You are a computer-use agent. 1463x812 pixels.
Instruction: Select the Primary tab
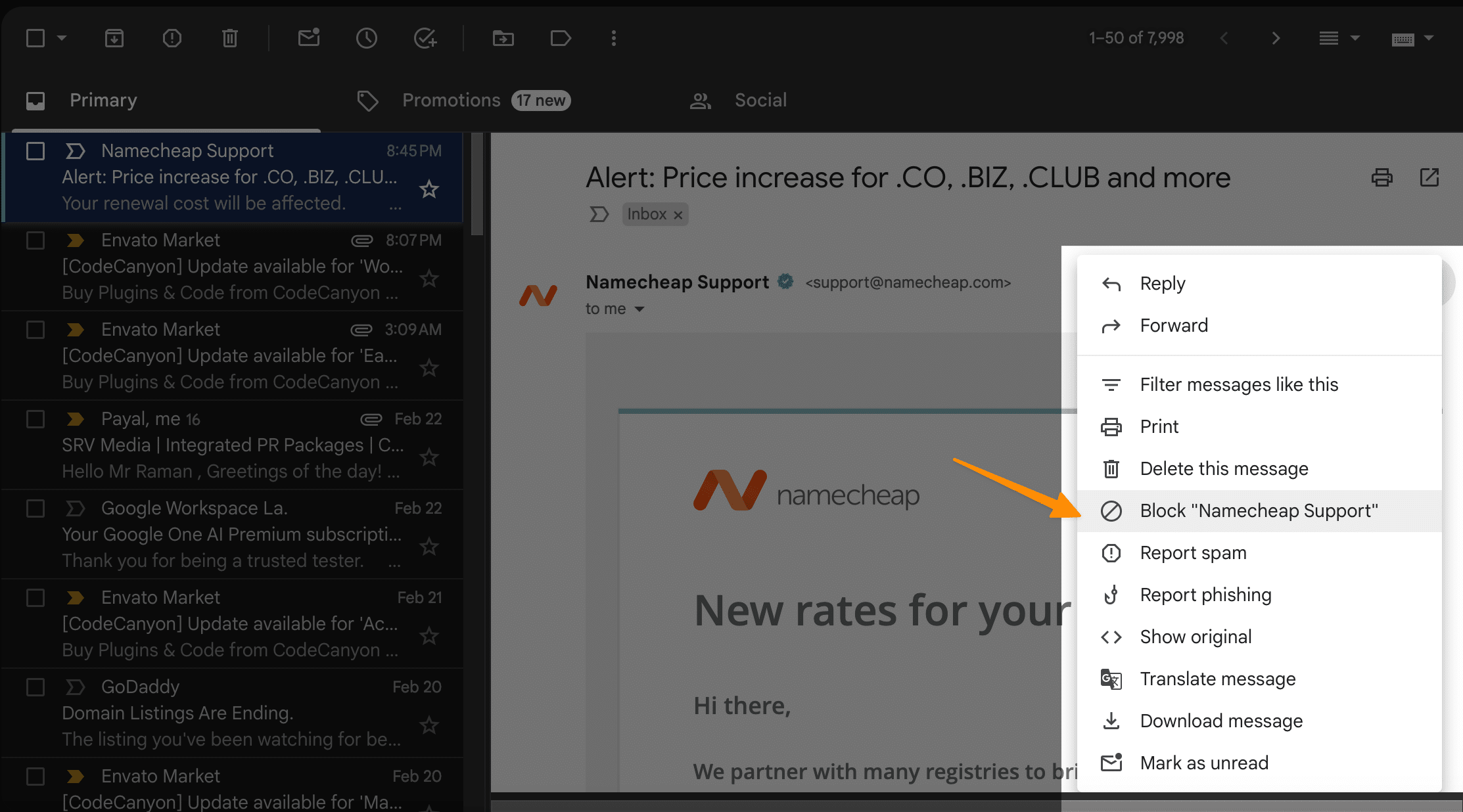103,99
